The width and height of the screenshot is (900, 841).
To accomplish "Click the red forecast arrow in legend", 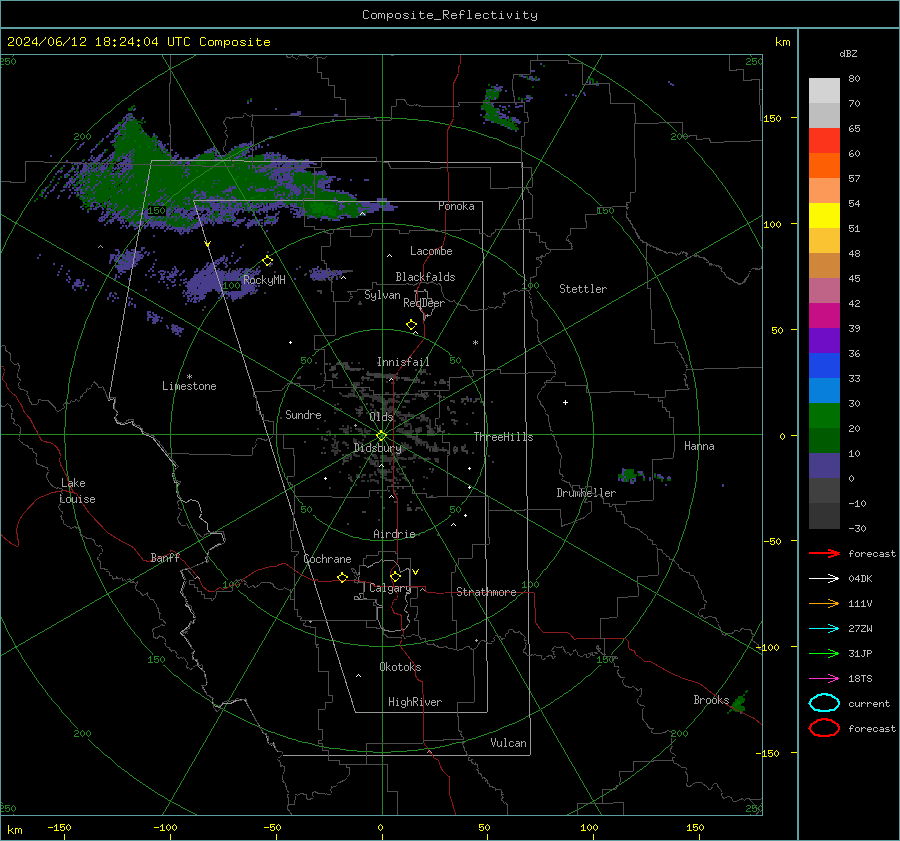I will 824,553.
